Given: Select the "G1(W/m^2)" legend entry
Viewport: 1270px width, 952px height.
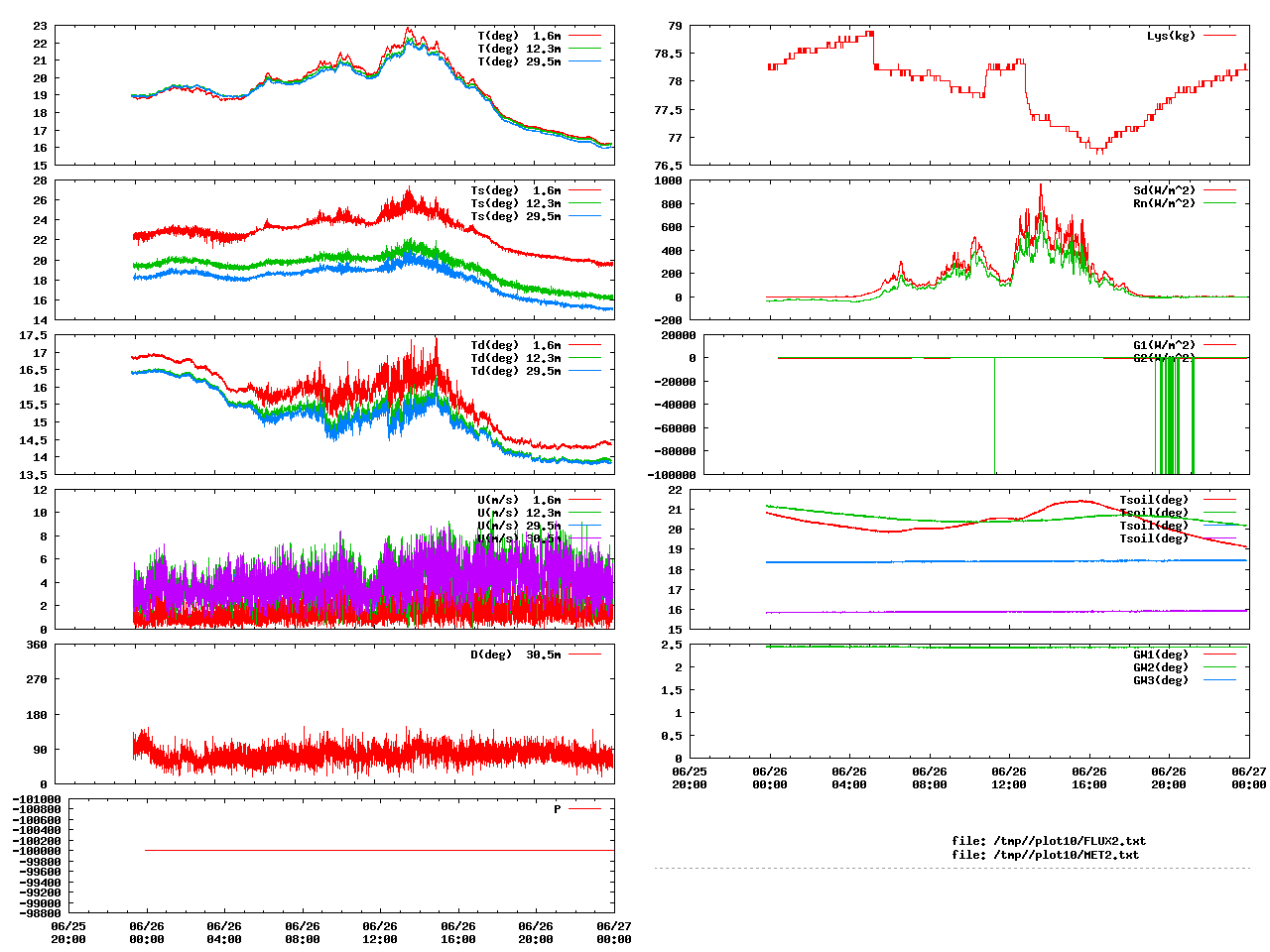Looking at the screenshot, I should click(x=1164, y=346).
